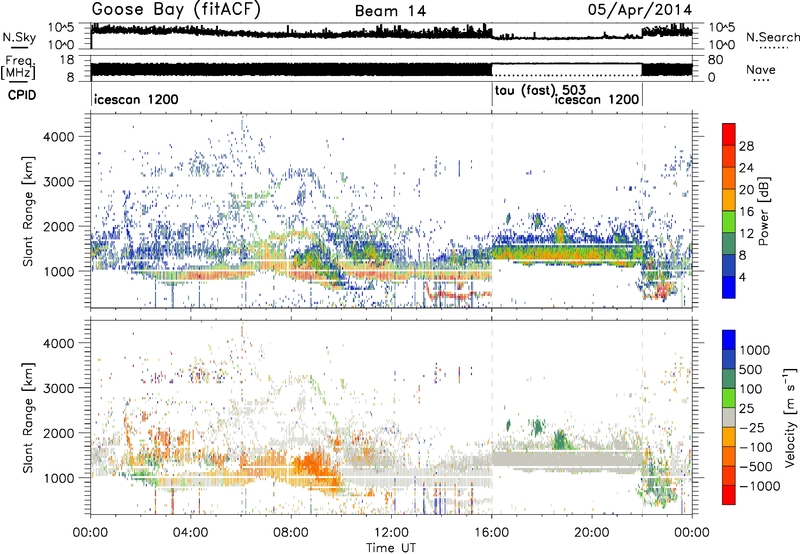Screen dimensions: 800x554
Task: Pick the -100 to -500 orange Velocity segment
Action: (x=729, y=456)
